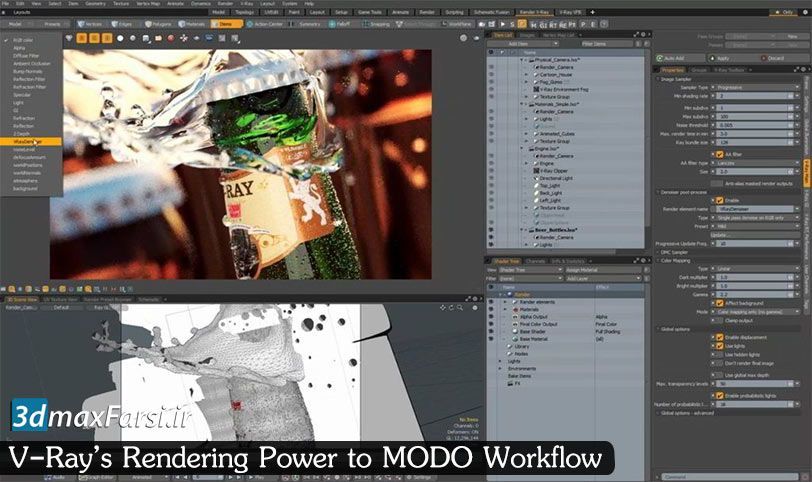
Task: Click the V-Ray Environment Fog item icon
Action: [536, 89]
